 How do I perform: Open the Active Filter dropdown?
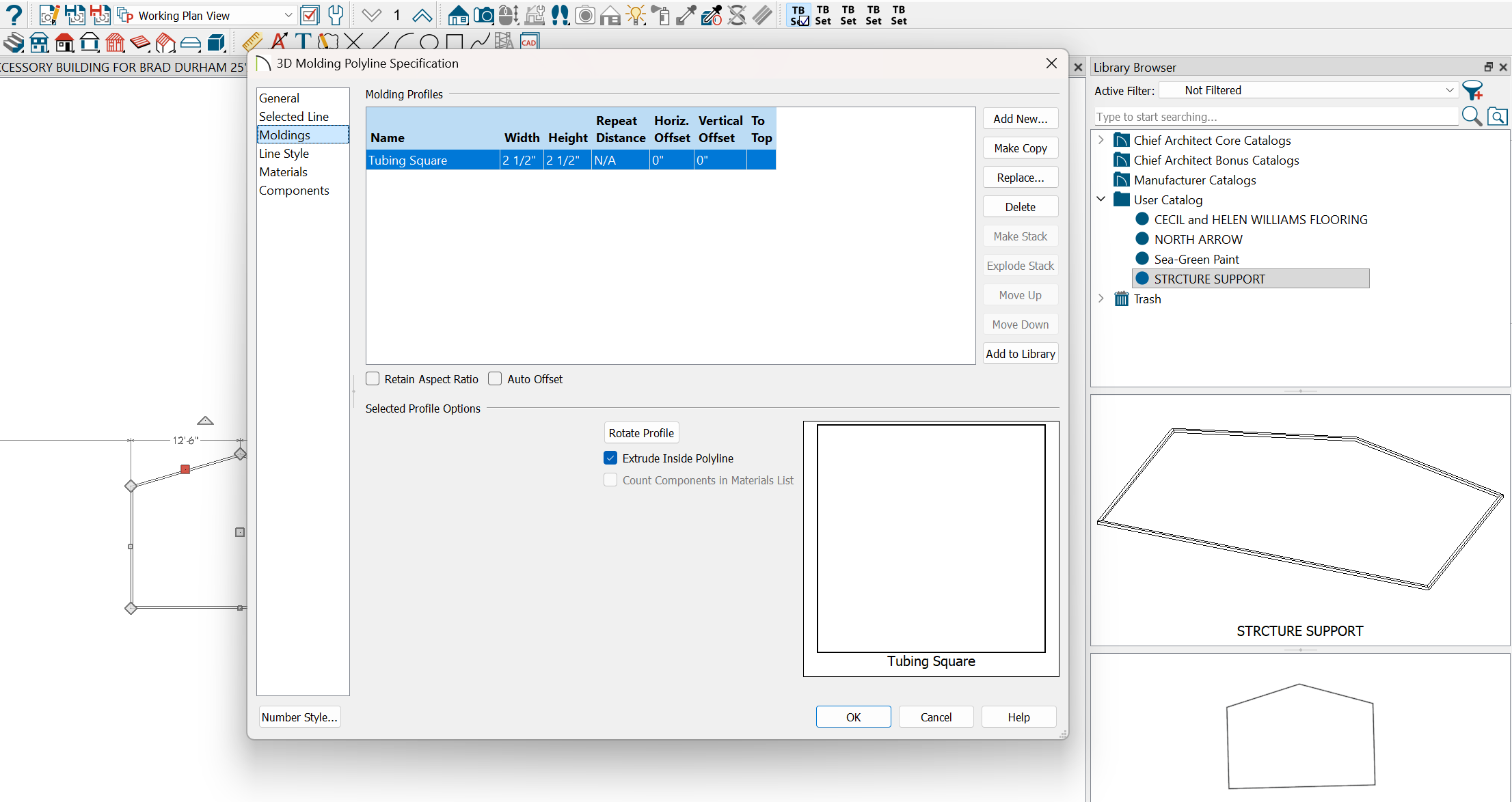(1449, 90)
